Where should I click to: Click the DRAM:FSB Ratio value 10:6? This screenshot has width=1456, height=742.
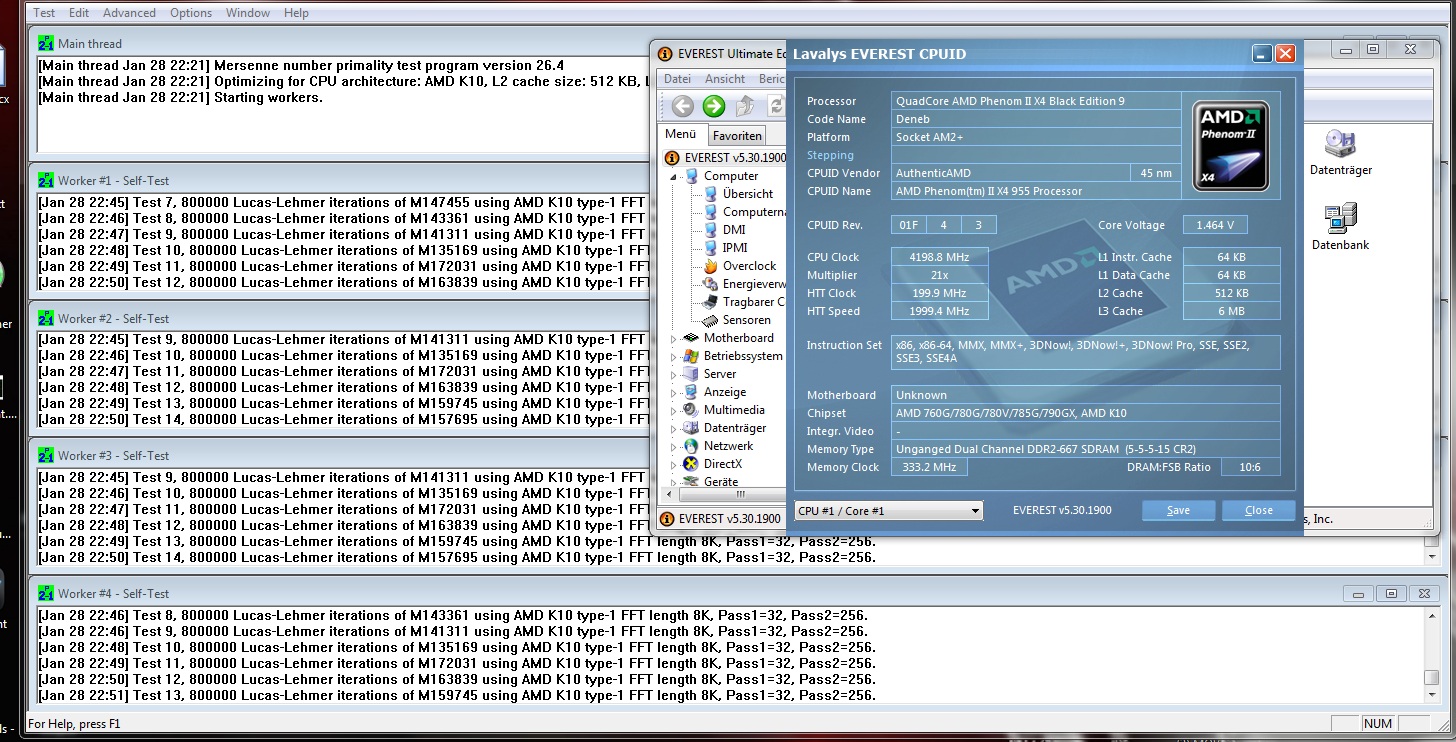[1249, 467]
